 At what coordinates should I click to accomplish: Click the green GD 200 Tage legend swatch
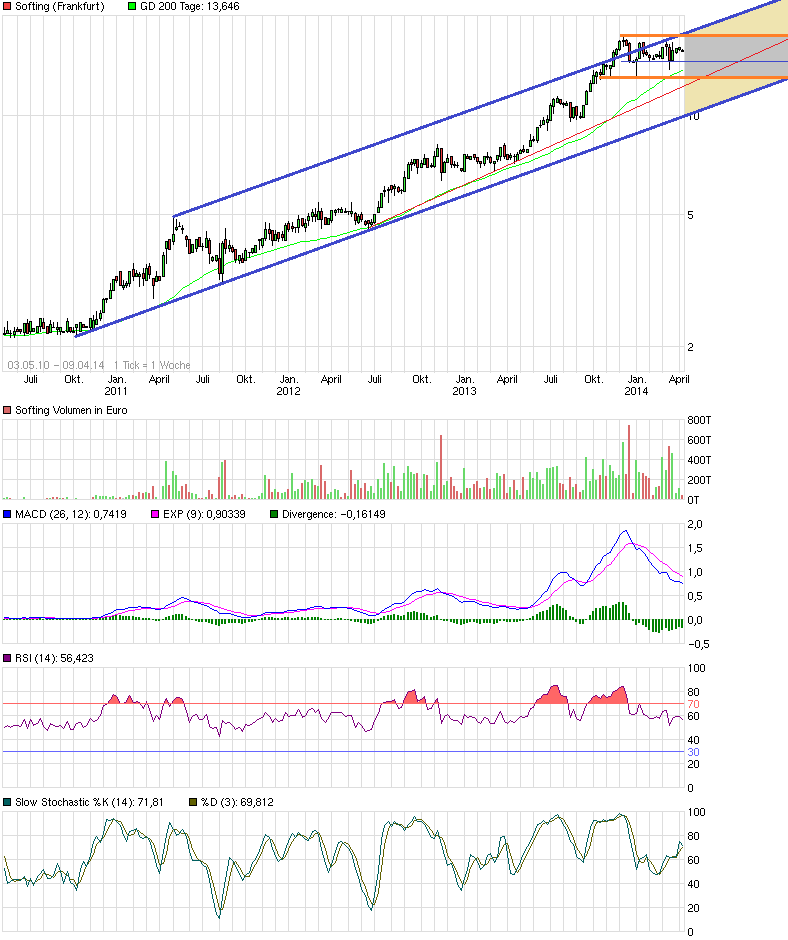pos(132,7)
